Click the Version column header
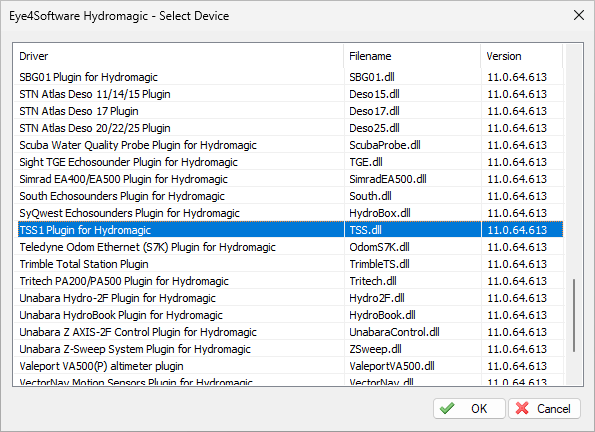 point(522,56)
